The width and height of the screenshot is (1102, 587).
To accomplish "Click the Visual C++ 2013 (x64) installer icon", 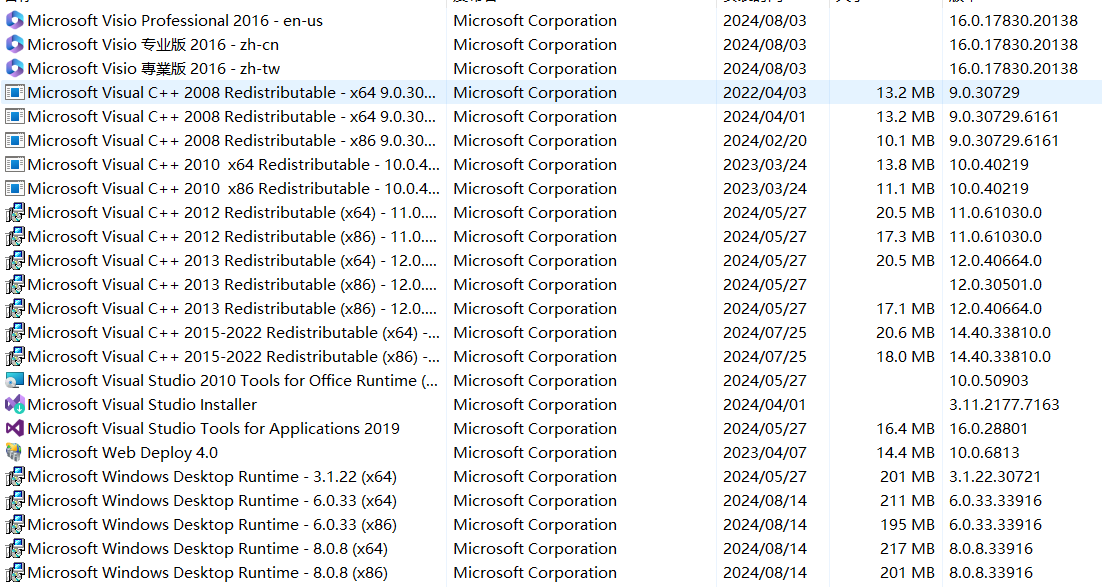I will 15,260.
